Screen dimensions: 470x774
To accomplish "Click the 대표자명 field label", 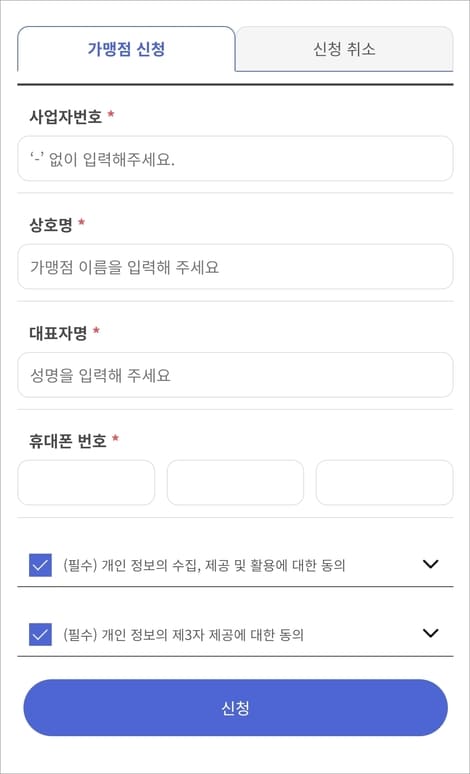I will coord(58,333).
